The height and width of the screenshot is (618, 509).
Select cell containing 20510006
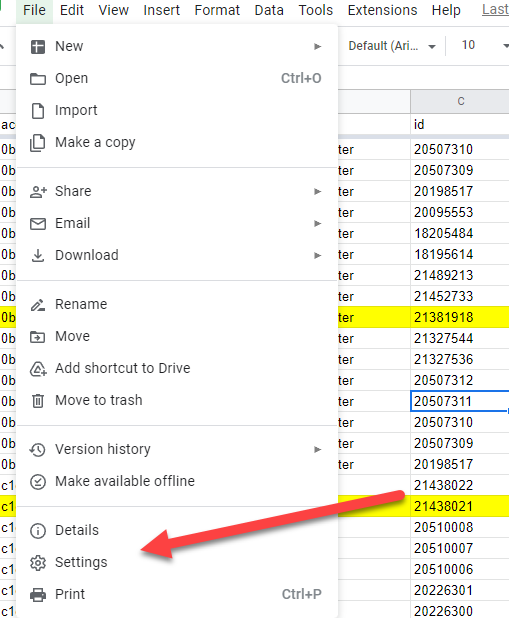[460, 569]
